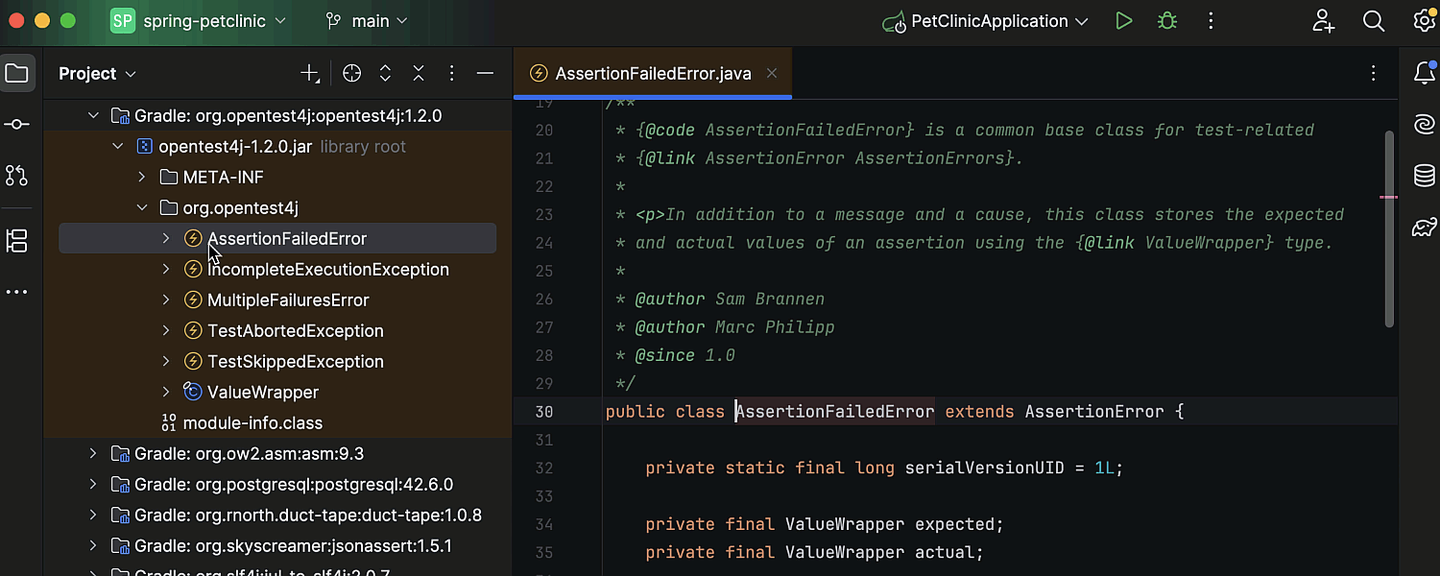This screenshot has width=1440, height=576.
Task: Expand the AssertionFailedError tree node
Action: tap(166, 238)
